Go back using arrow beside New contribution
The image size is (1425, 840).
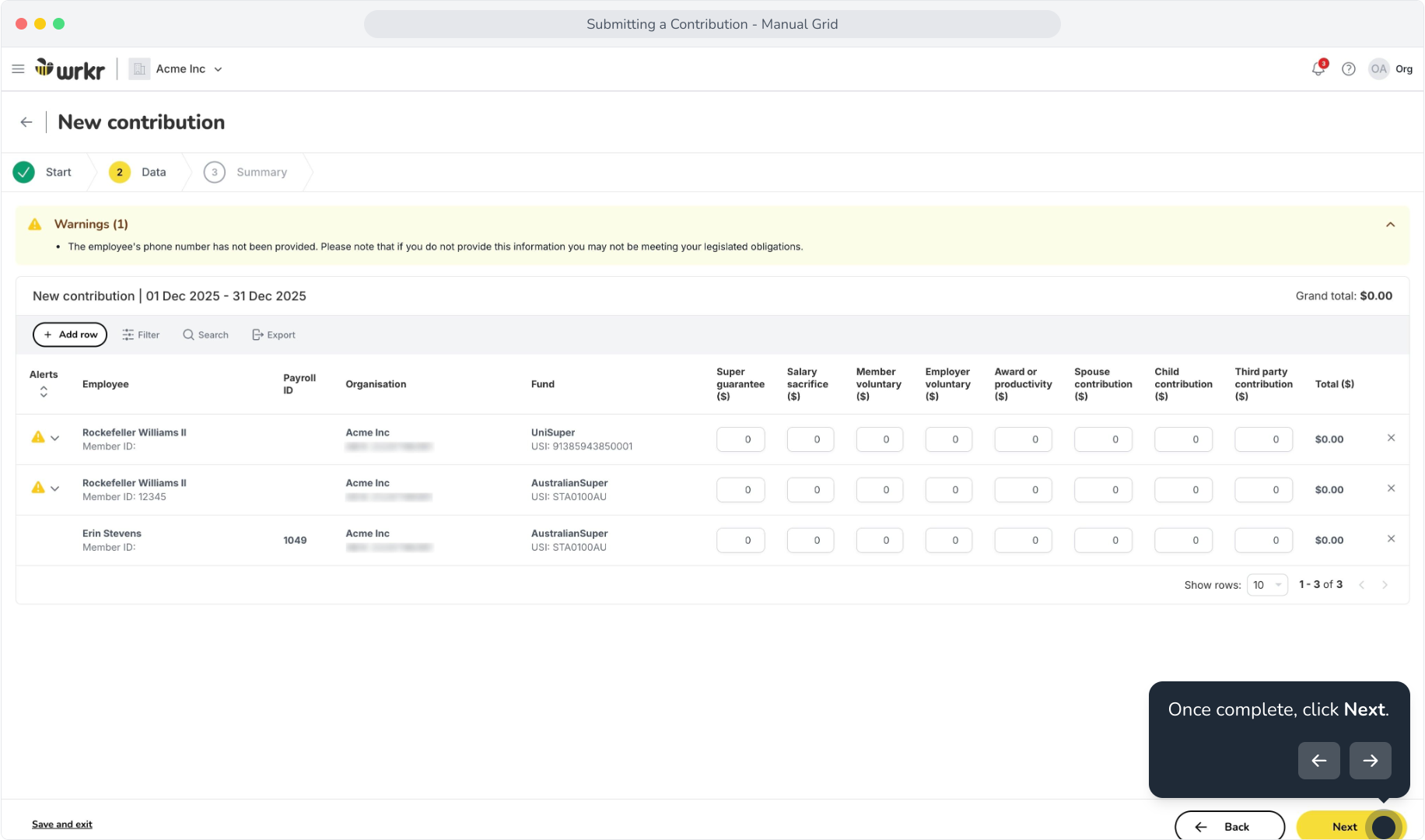point(26,122)
